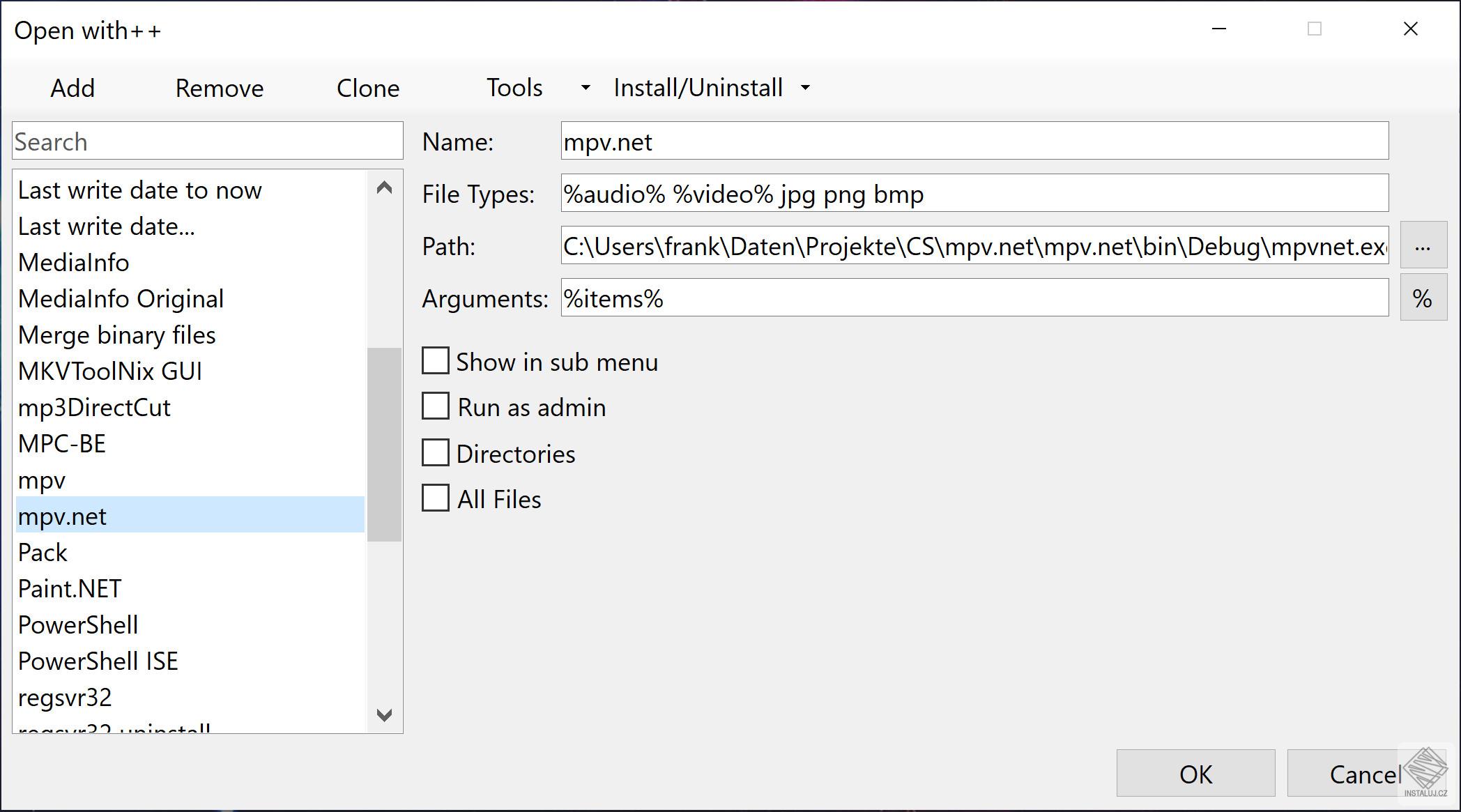
Task: Enable Directories checkbox
Action: point(435,453)
